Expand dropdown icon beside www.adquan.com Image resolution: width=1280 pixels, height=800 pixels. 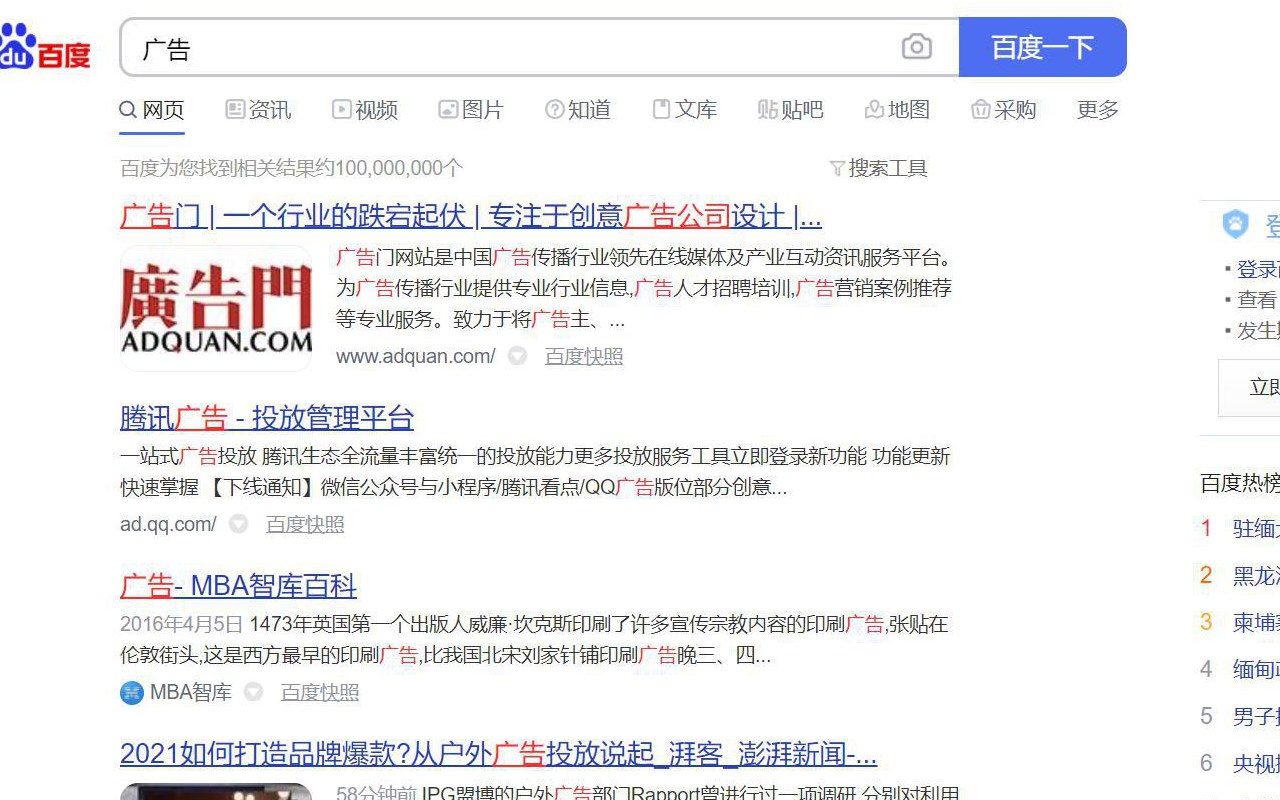coord(517,356)
